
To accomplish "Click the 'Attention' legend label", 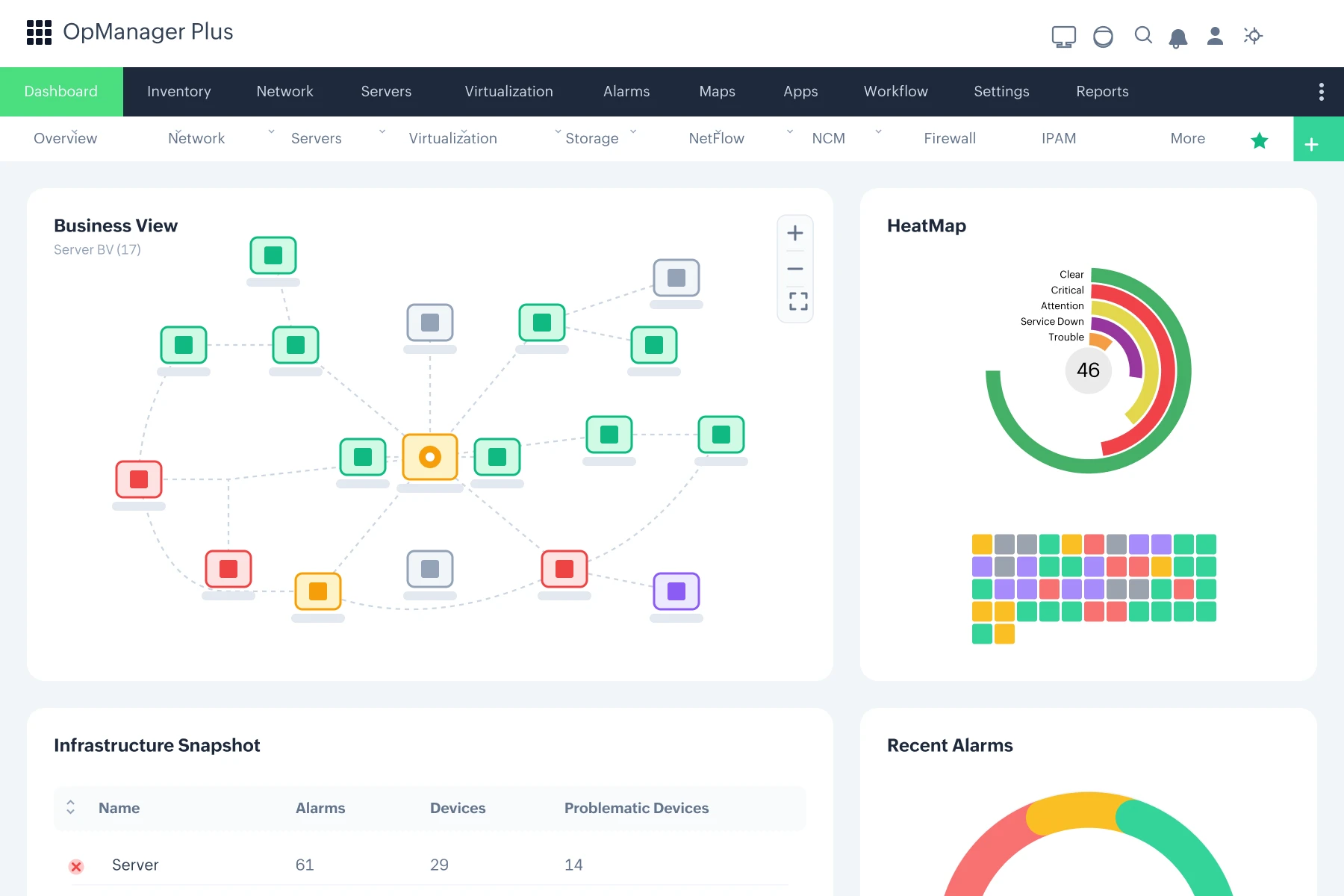I will pos(1062,306).
